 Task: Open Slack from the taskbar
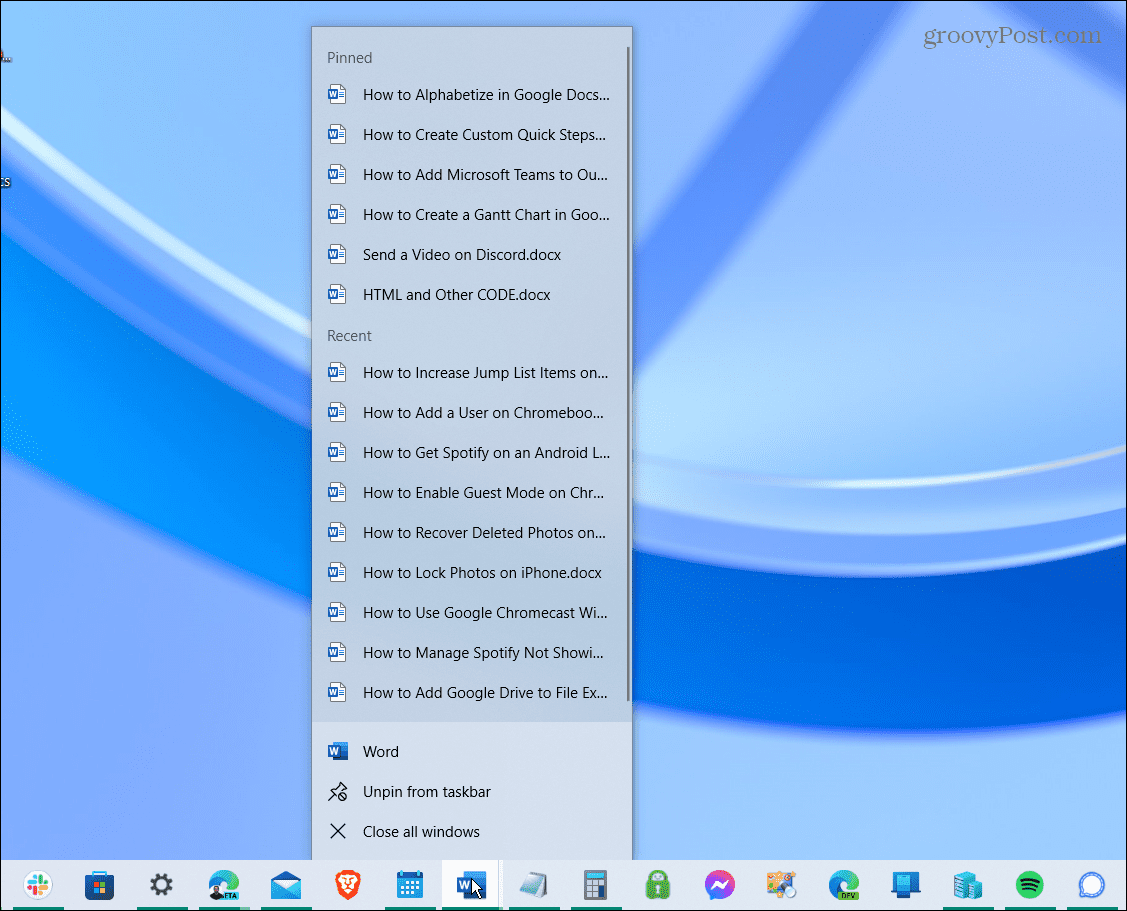pos(38,886)
